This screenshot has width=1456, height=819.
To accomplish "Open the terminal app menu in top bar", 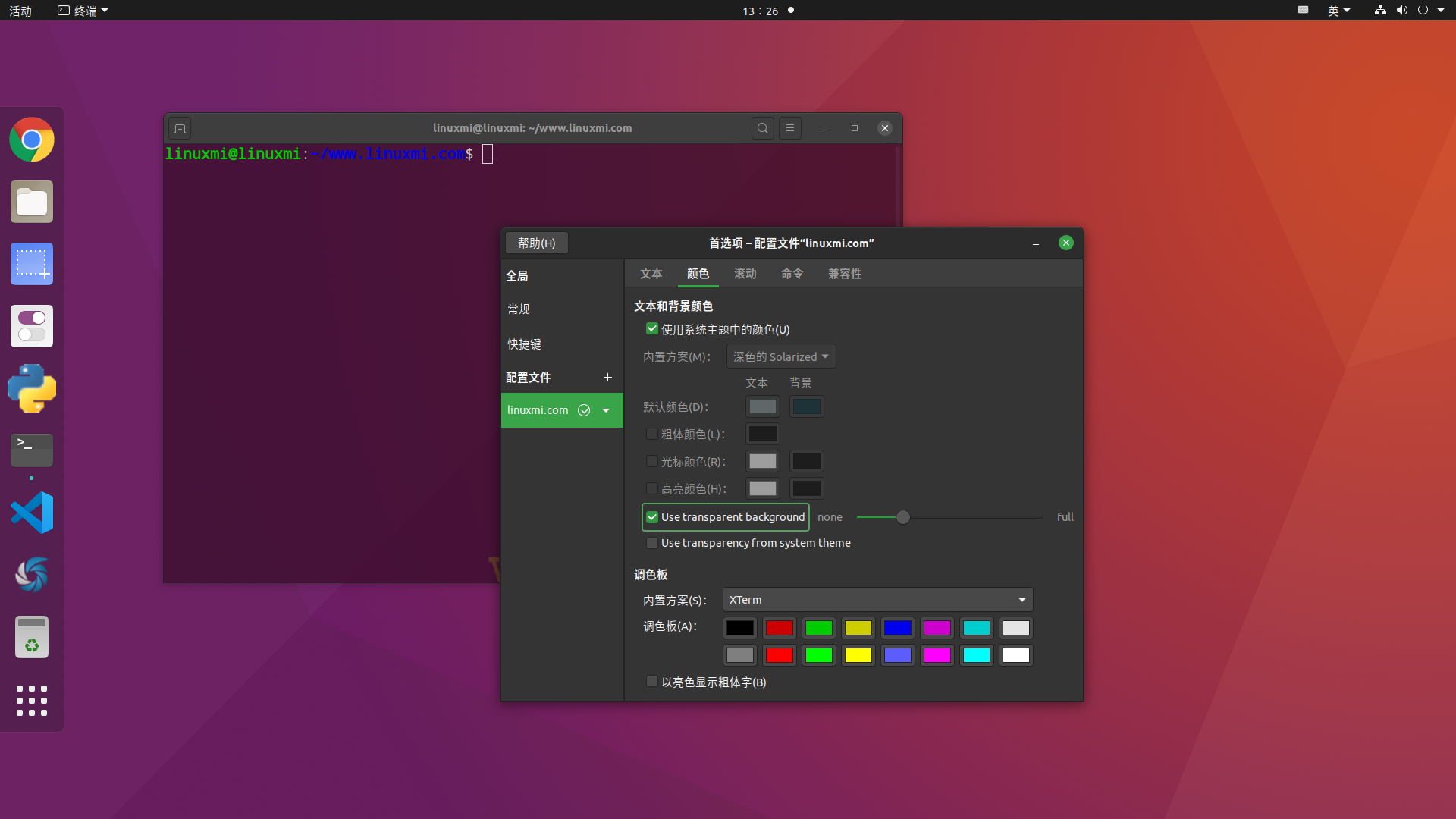I will 83,11.
